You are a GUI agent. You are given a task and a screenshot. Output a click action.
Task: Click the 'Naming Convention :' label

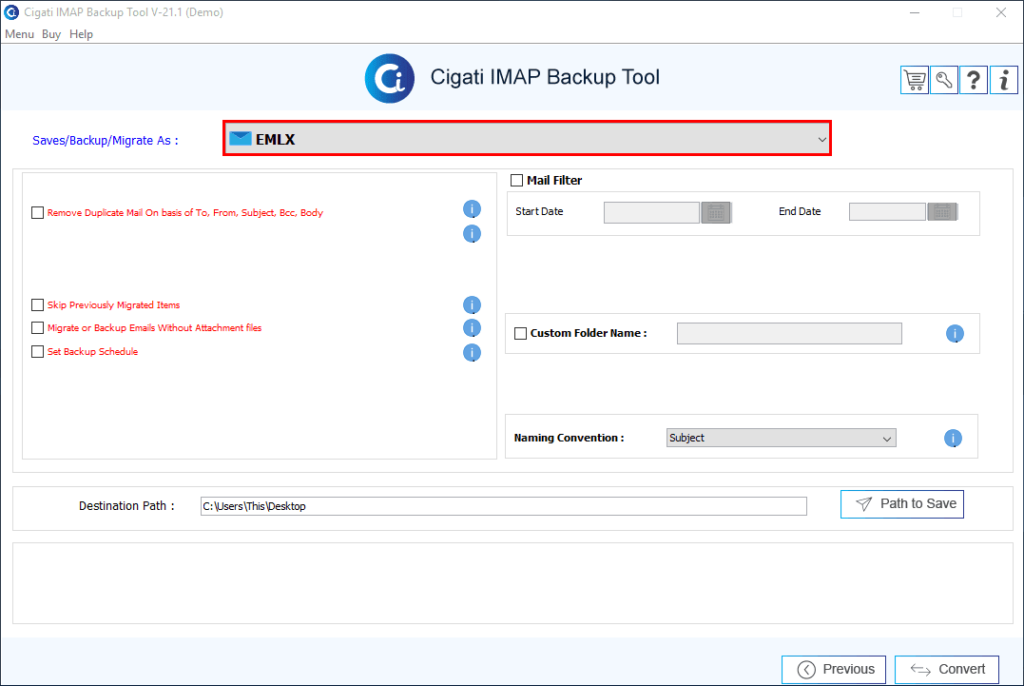point(569,438)
